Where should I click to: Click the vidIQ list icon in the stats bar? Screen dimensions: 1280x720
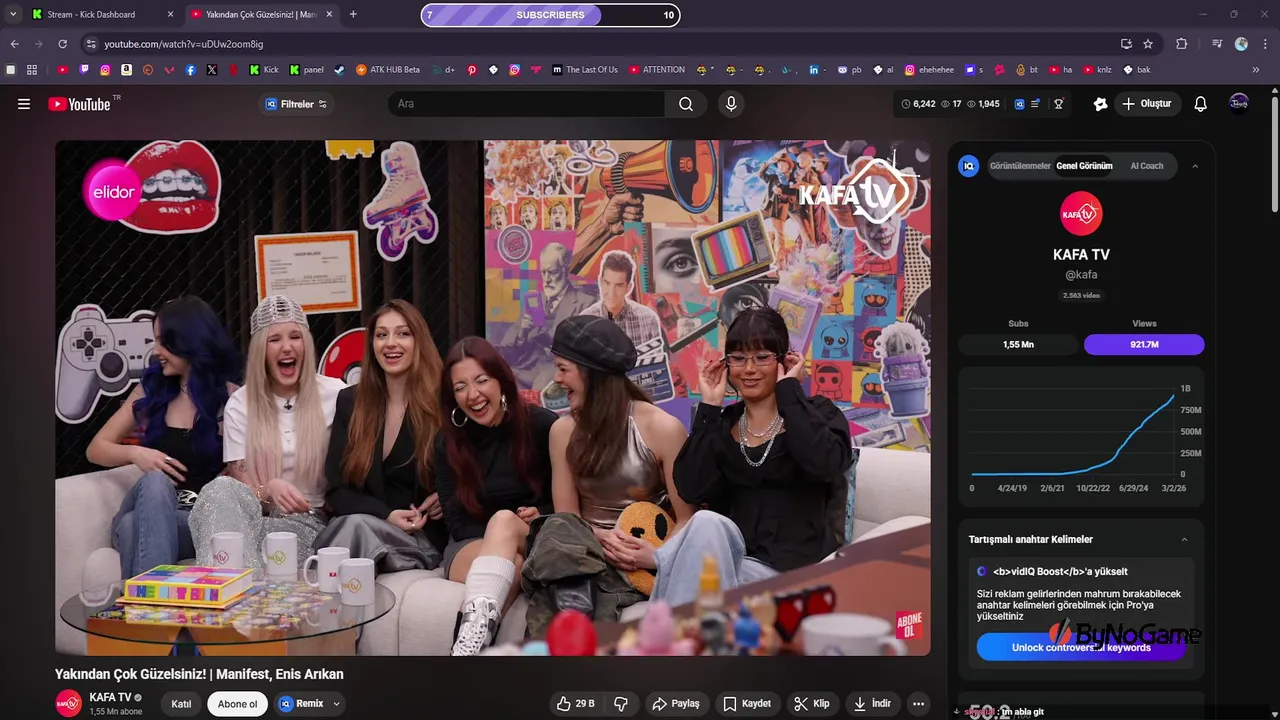click(1036, 104)
